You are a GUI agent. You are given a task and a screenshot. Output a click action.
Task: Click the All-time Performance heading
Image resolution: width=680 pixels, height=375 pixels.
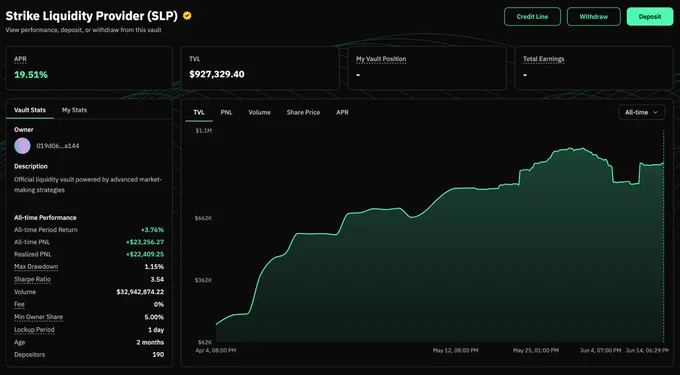[45, 218]
